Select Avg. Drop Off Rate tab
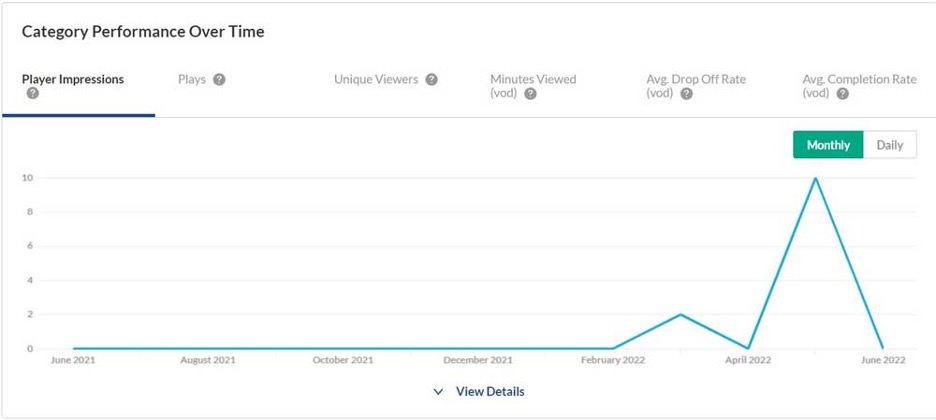This screenshot has width=936, height=420. (696, 80)
